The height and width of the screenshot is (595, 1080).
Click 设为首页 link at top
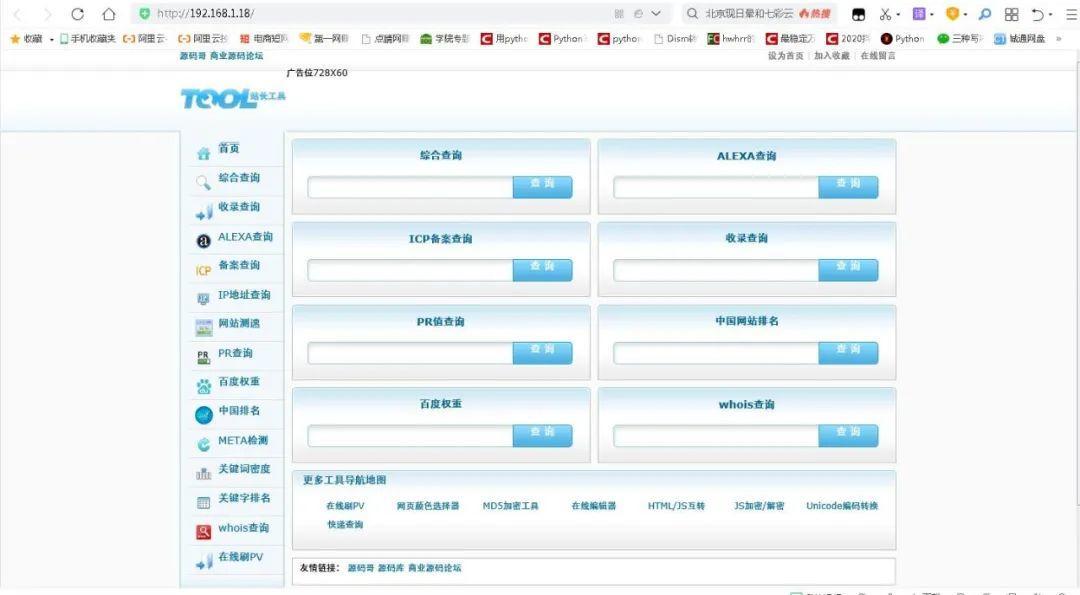(x=785, y=56)
